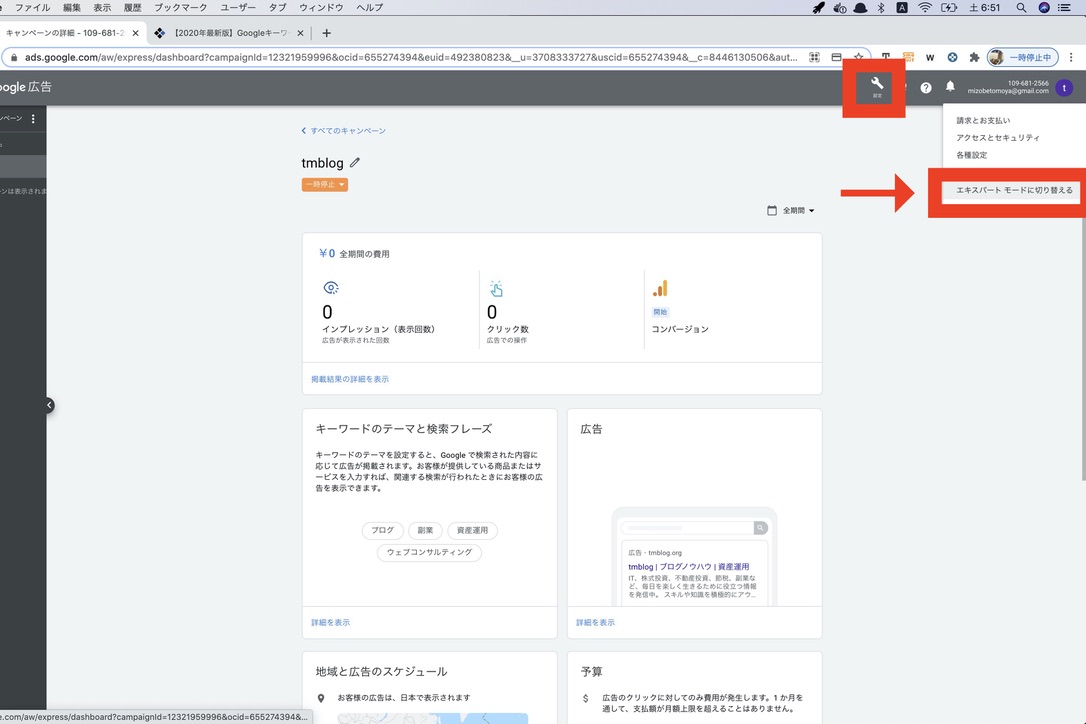
Task: Click the URL address bar
Action: [x=411, y=57]
